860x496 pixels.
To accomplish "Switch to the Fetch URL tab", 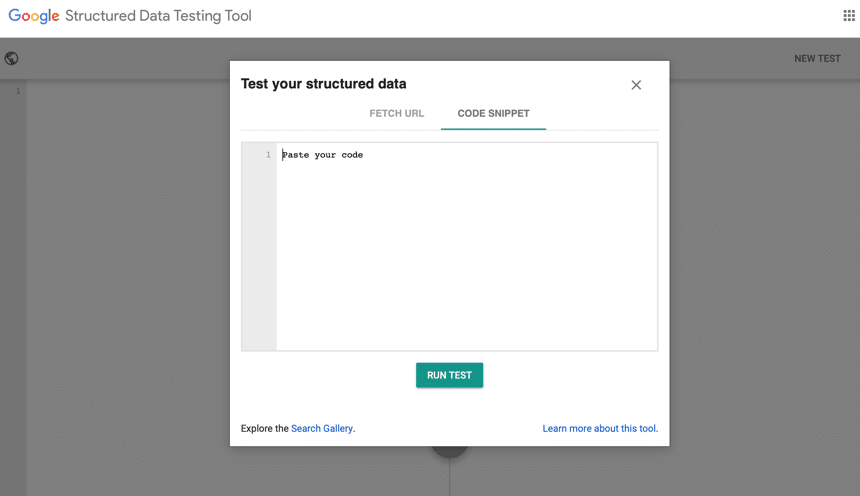I will (397, 114).
